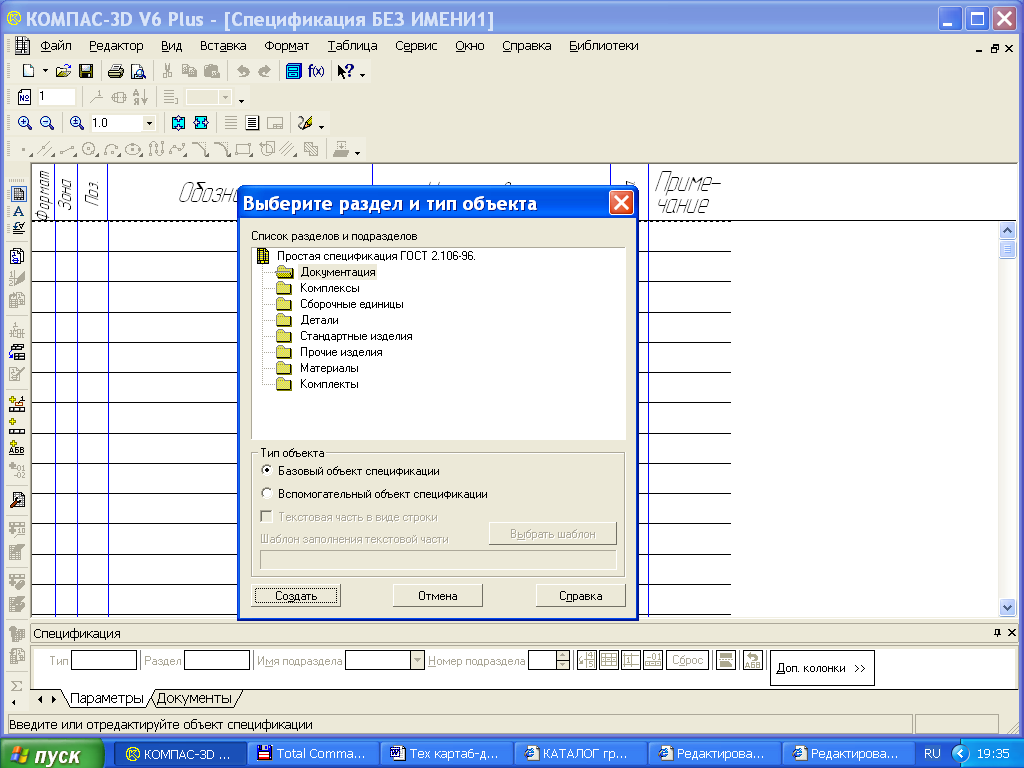The height and width of the screenshot is (768, 1024).
Task: Select Вспомогательный объект спецификации radio button
Action: click(x=266, y=493)
